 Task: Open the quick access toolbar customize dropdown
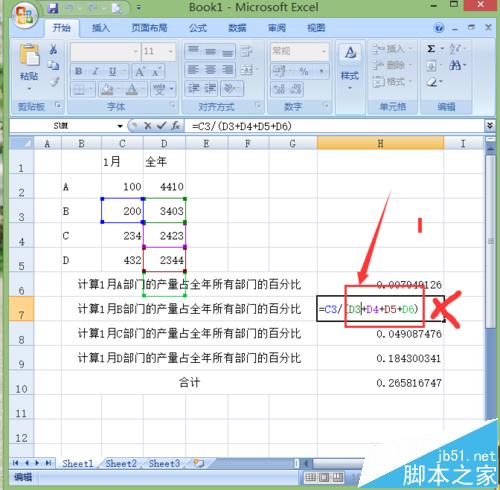coord(139,8)
